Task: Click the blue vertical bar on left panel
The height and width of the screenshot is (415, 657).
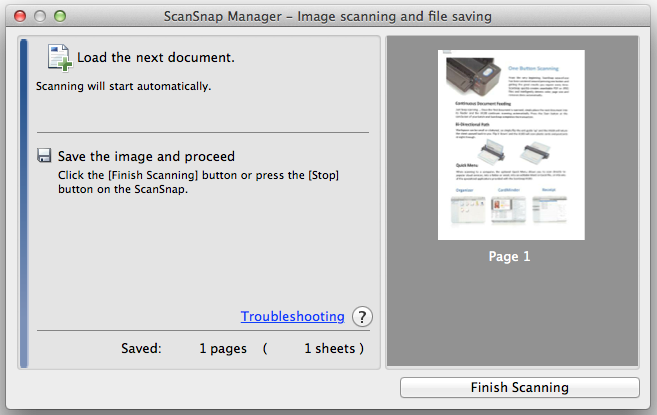Action: pos(24,200)
